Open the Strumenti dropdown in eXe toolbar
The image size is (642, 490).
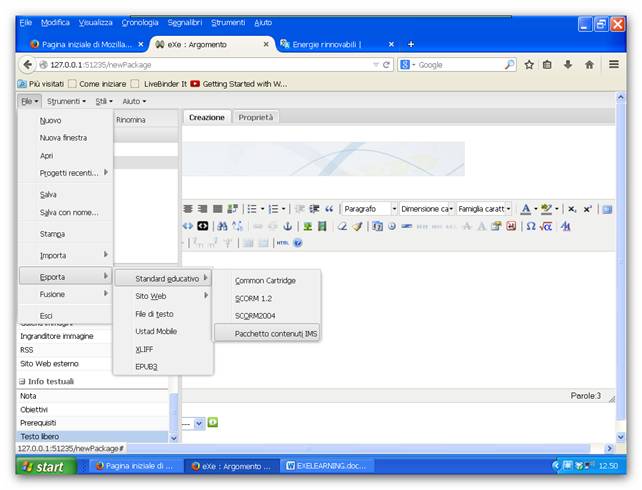coord(66,101)
